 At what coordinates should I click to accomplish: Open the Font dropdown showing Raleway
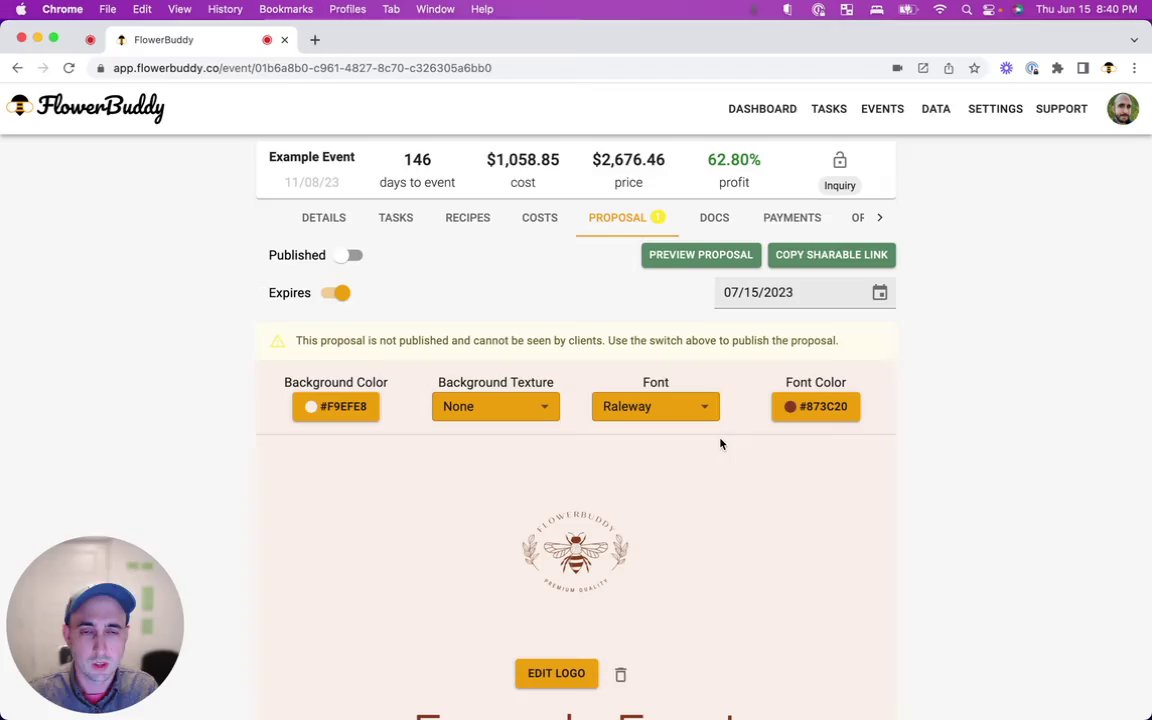click(656, 406)
